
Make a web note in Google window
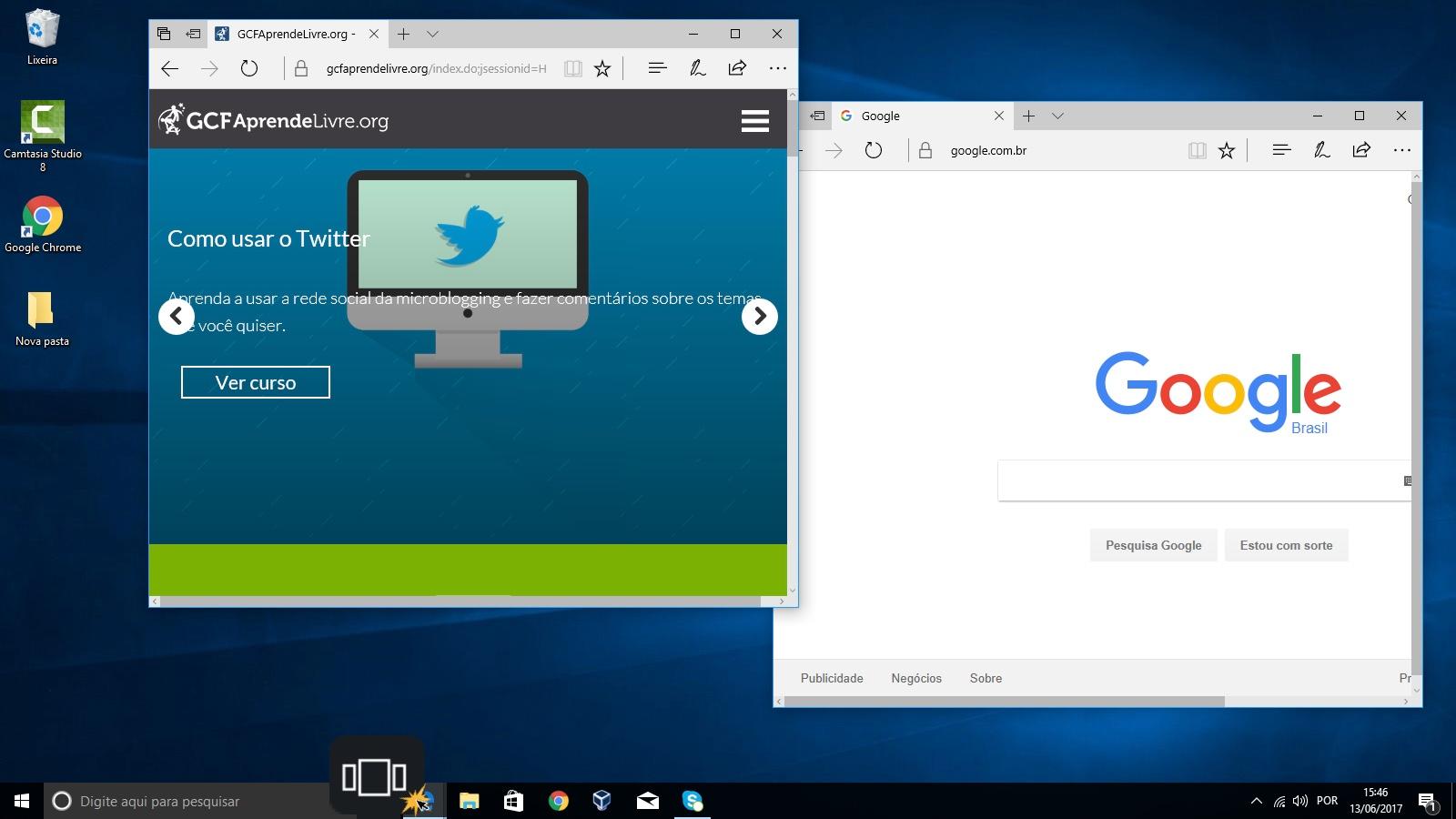pos(1322,150)
